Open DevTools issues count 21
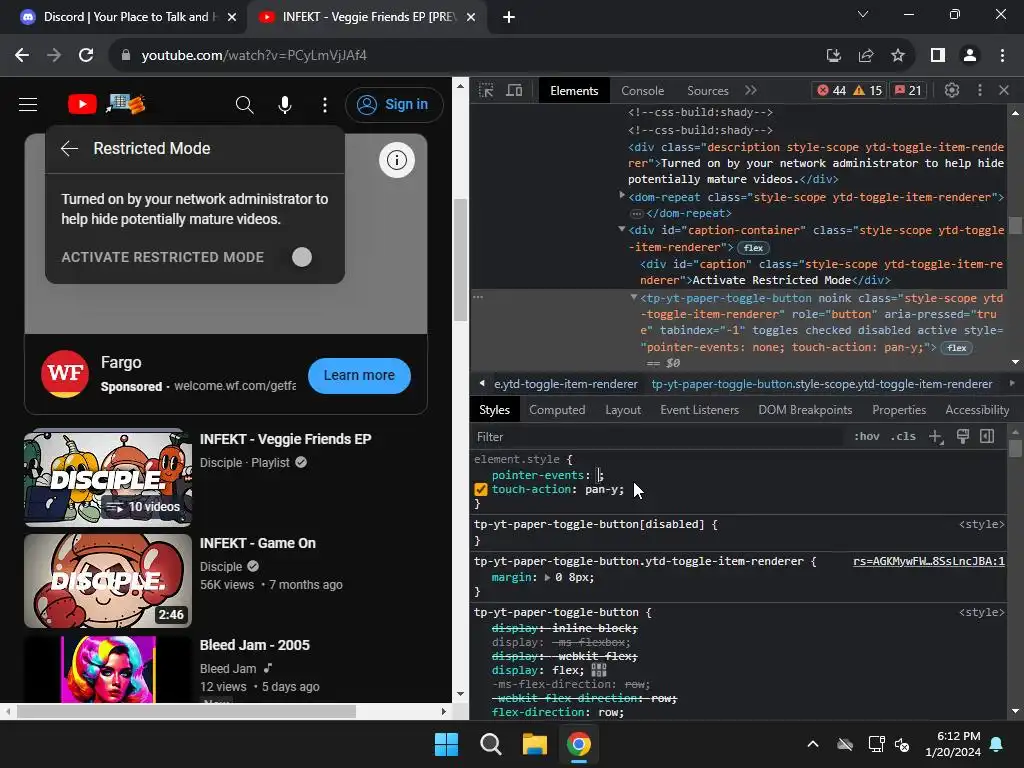This screenshot has width=1024, height=768. (908, 90)
